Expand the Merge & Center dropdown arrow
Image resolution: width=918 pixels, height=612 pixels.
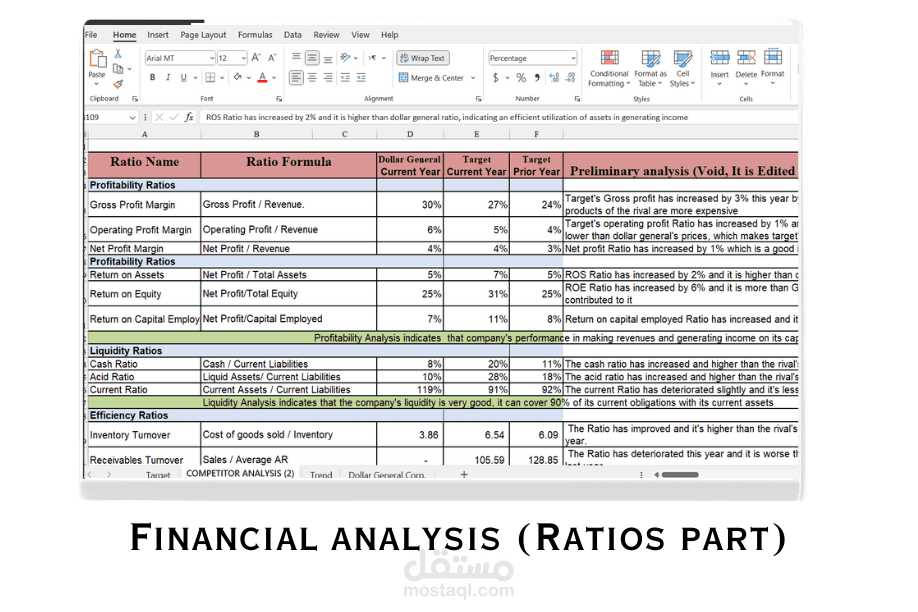[x=473, y=78]
